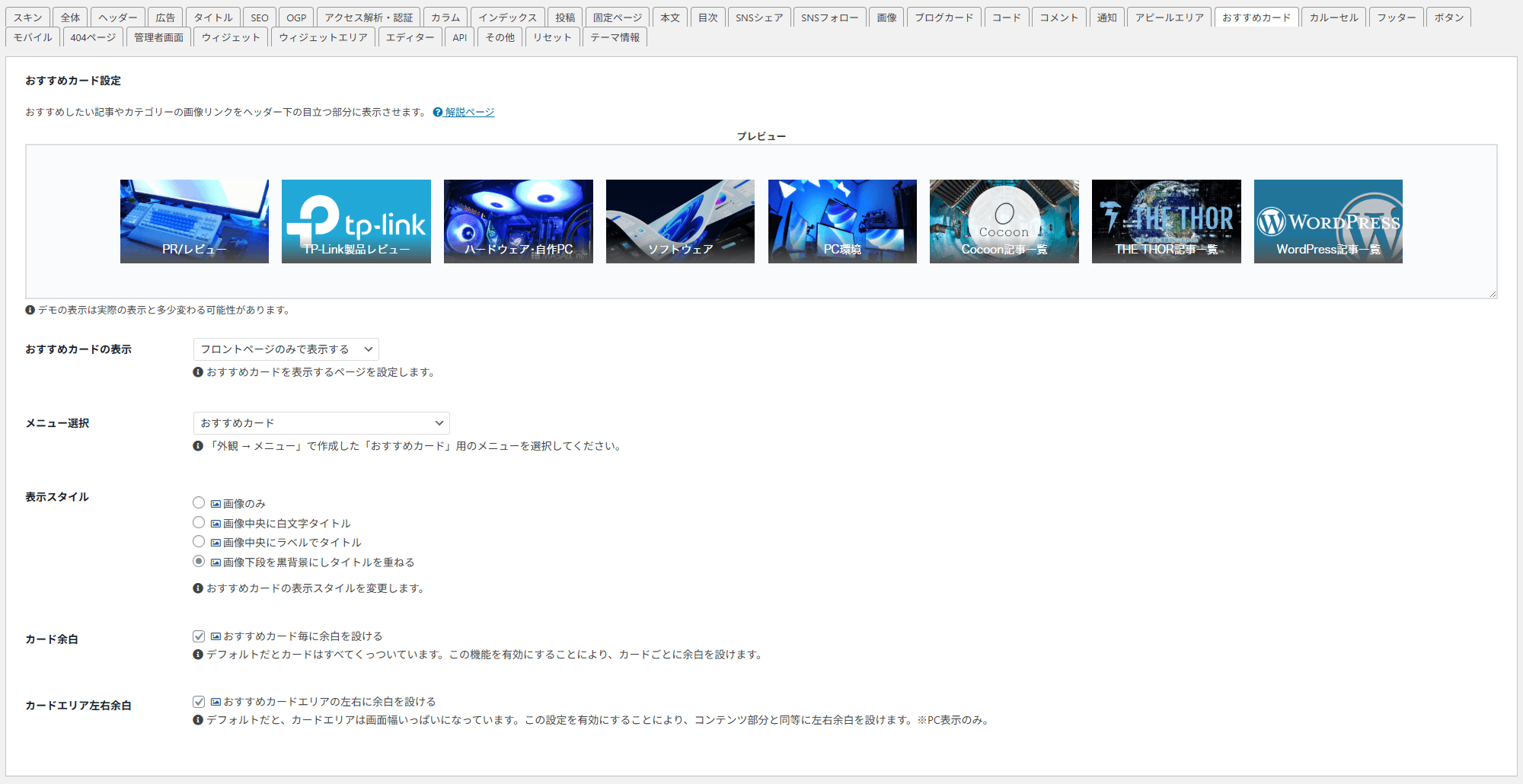Click the image icon beside 画像中央にラベルでタイトル
The width and height of the screenshot is (1523, 784).
coord(216,543)
